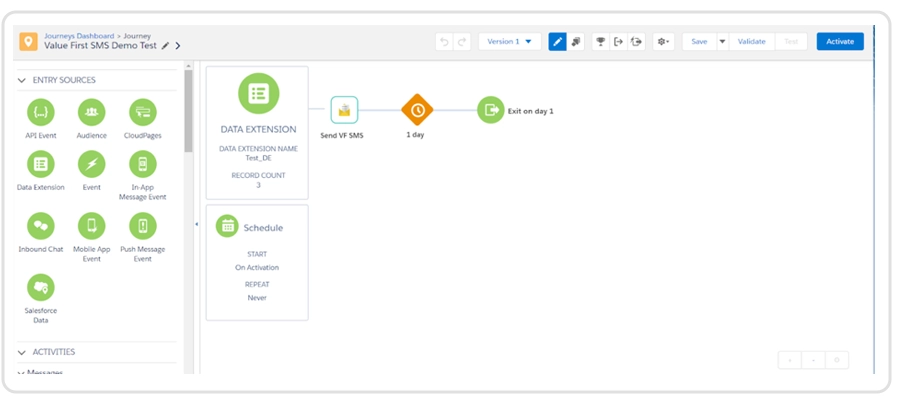Screen dimensions: 900x403
Task: Open the settings gear dropdown
Action: pos(663,42)
